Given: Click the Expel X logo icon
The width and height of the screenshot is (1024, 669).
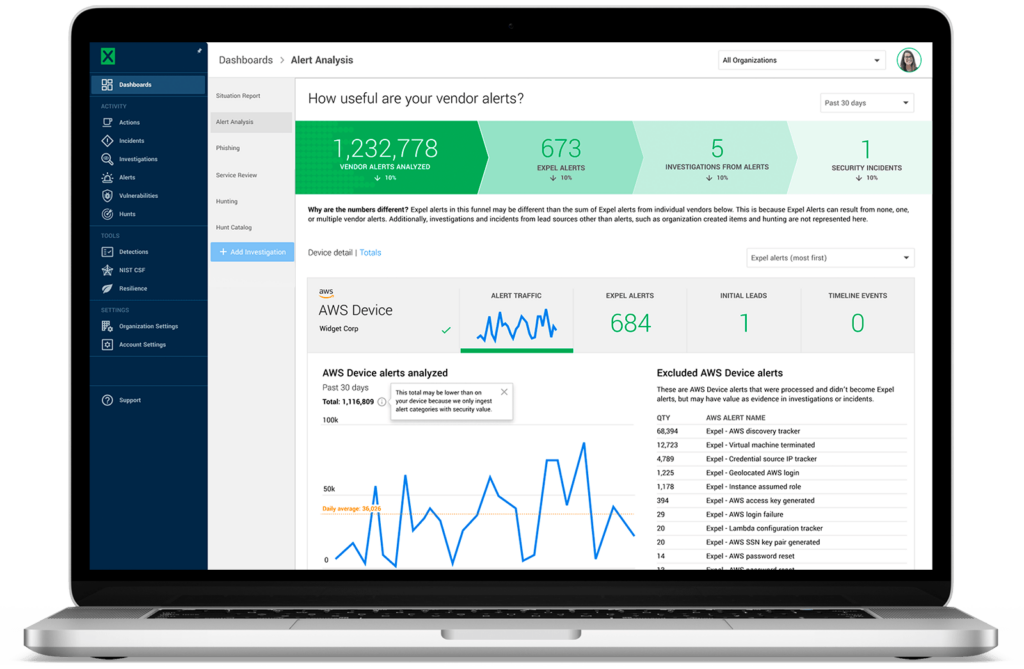Looking at the screenshot, I should [x=108, y=56].
